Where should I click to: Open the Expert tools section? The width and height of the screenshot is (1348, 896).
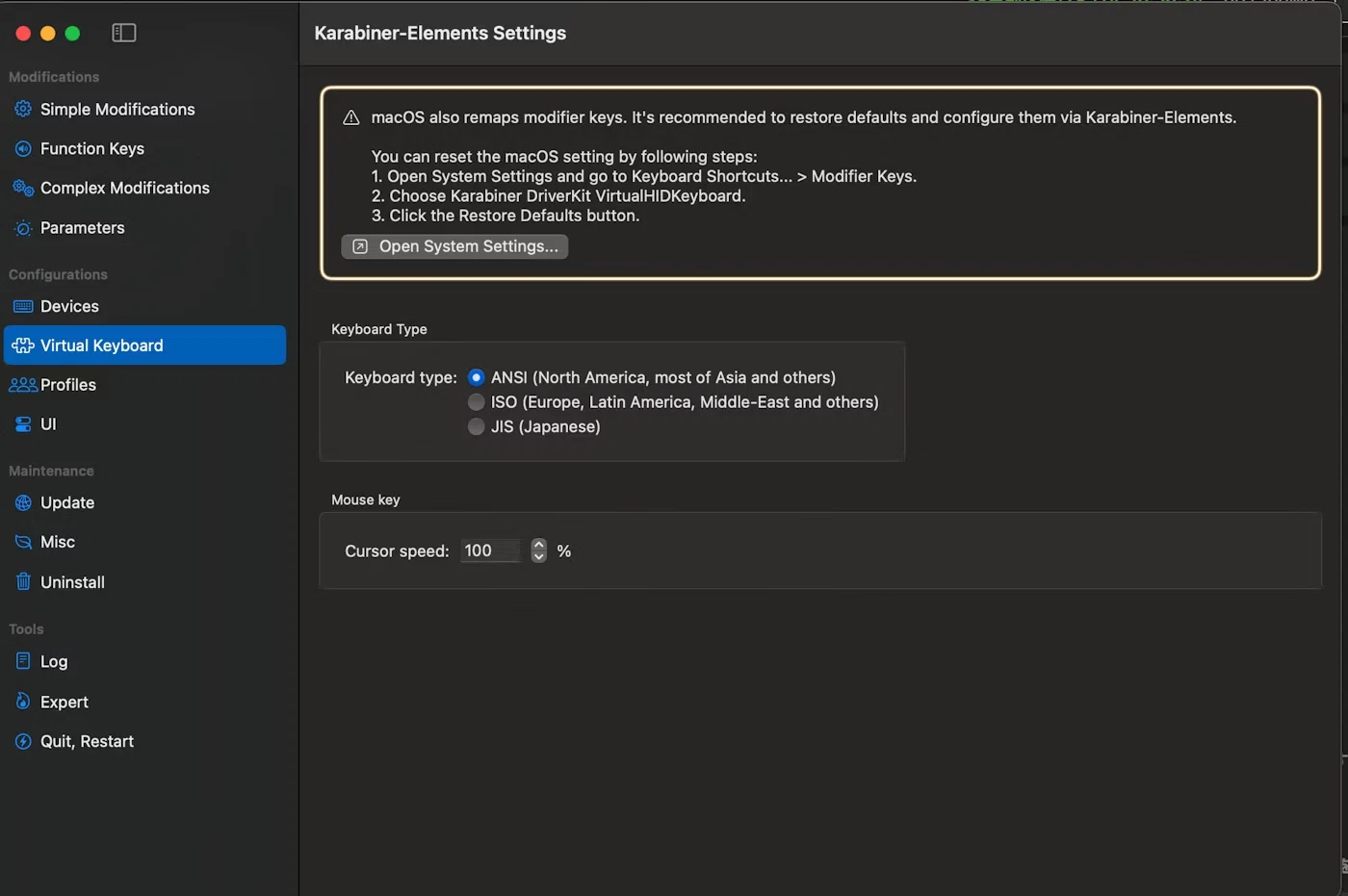point(64,703)
